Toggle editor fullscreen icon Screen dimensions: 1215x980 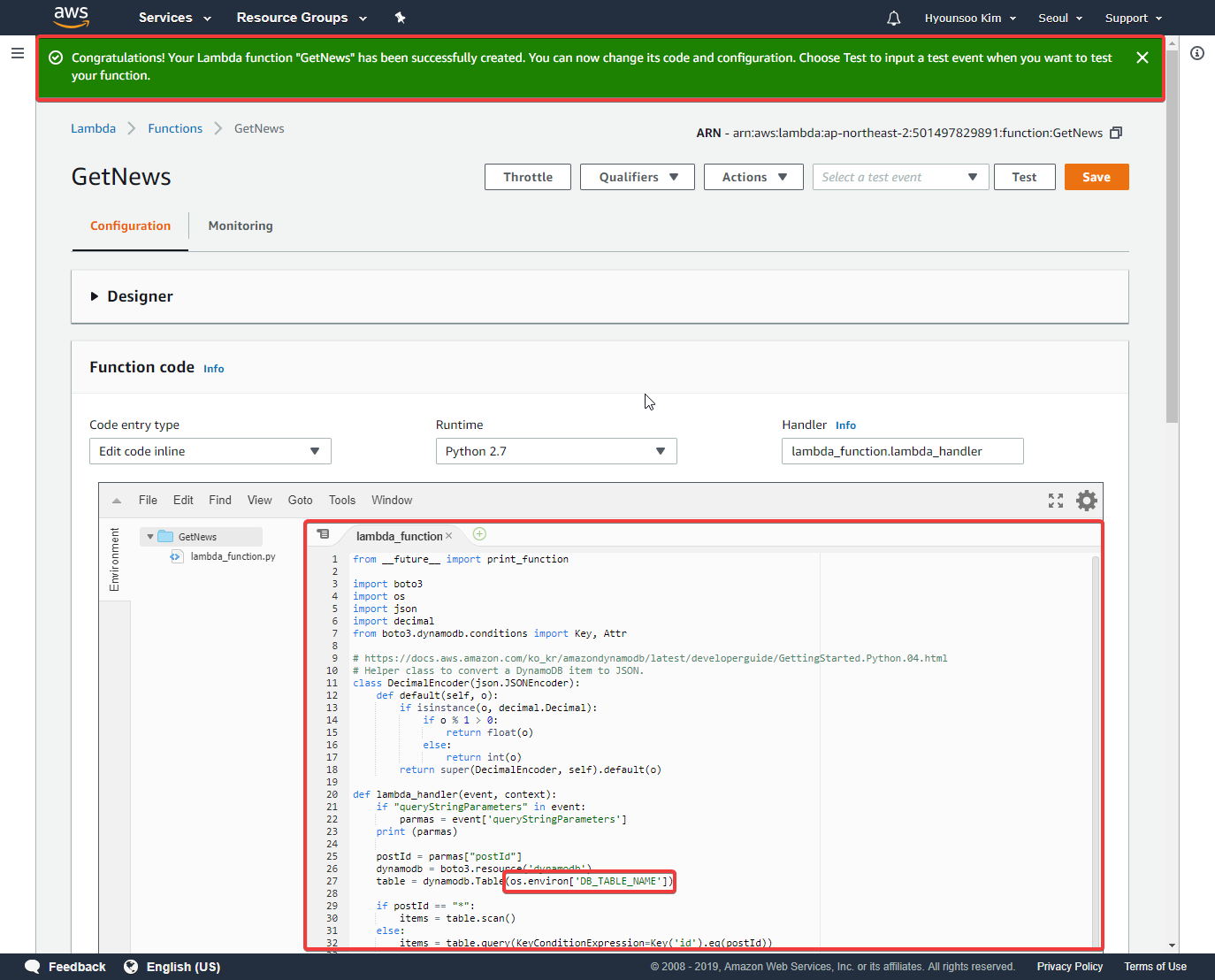[1056, 501]
